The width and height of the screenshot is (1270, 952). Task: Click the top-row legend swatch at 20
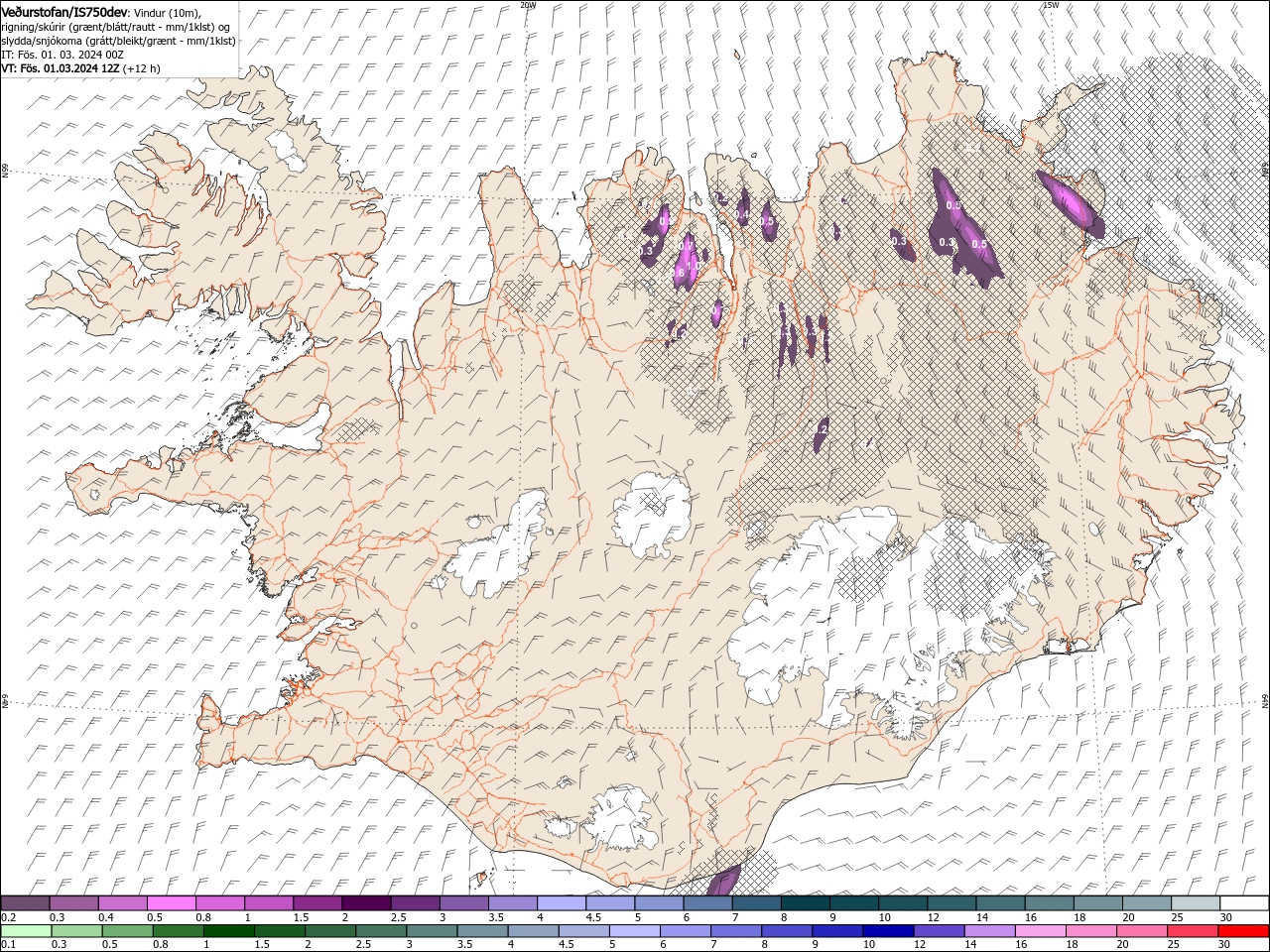1146,903
